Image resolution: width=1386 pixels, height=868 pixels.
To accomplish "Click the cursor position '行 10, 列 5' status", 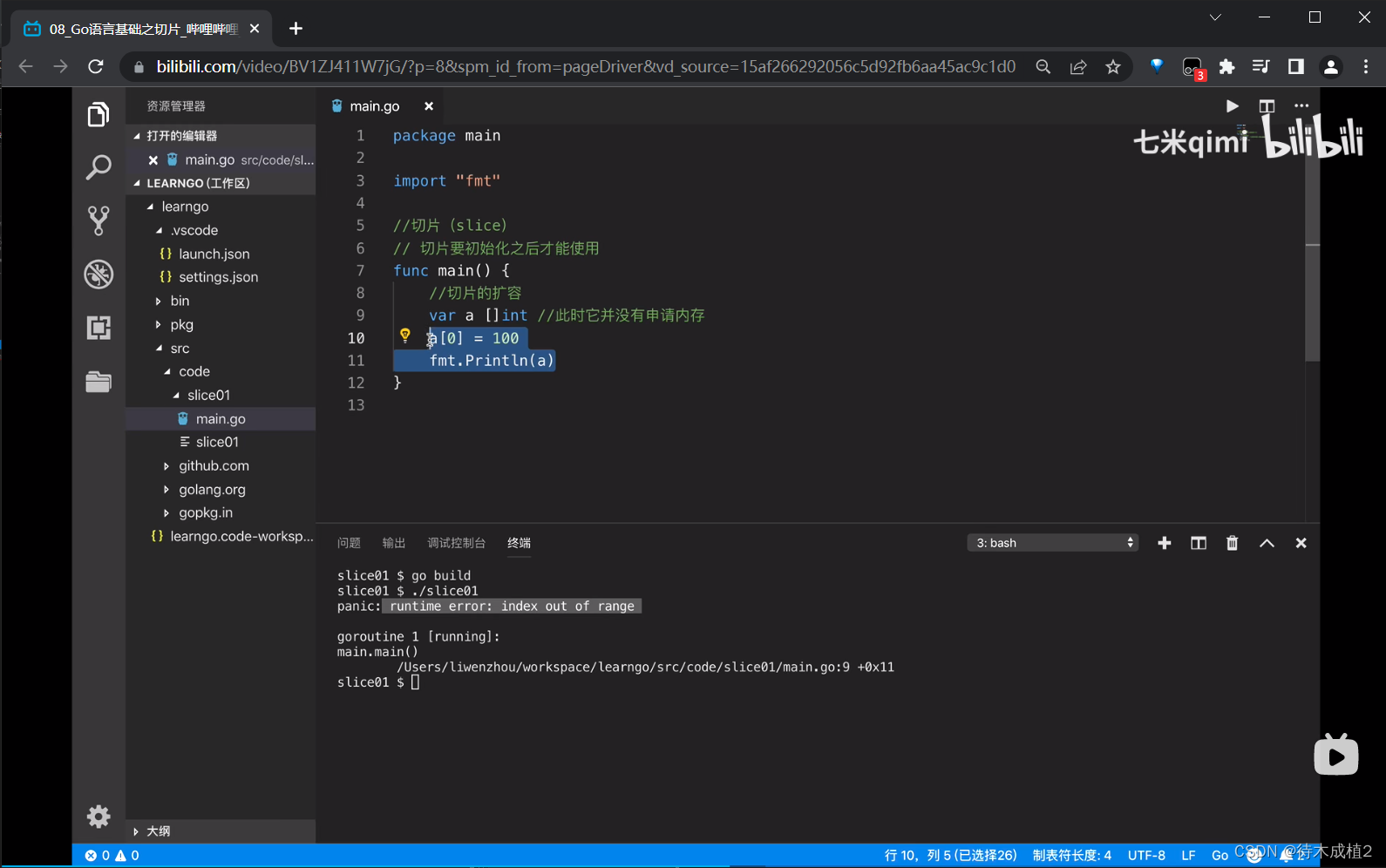I will point(950,856).
